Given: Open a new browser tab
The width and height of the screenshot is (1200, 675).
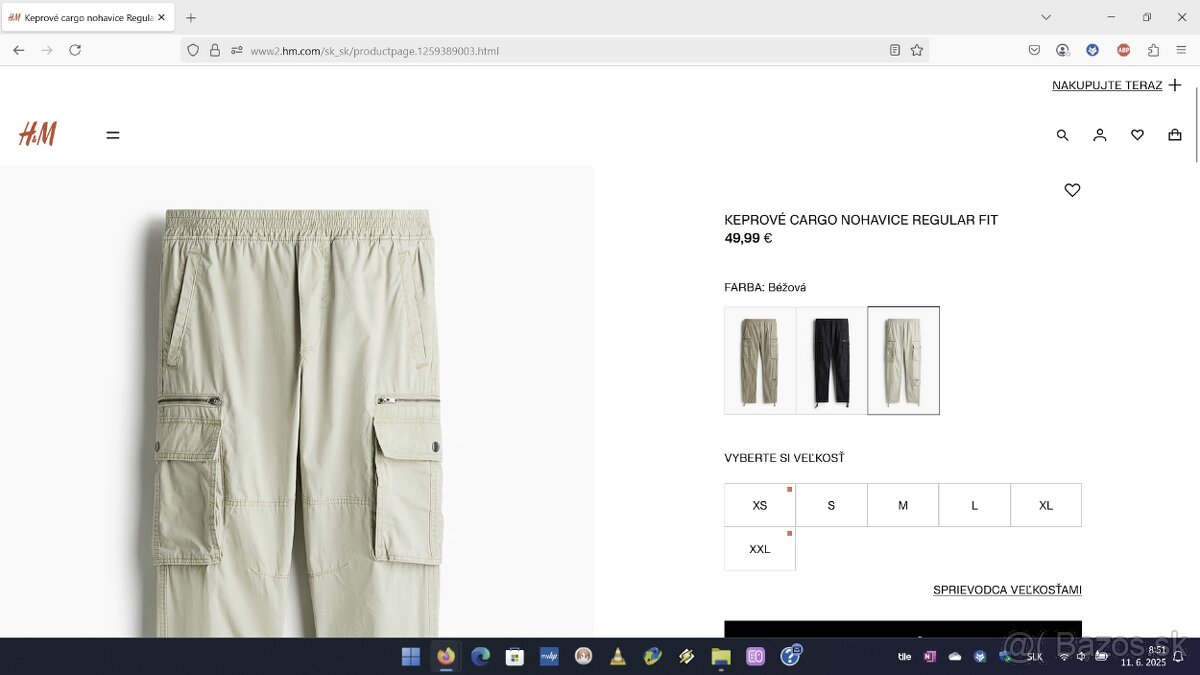Looking at the screenshot, I should click(x=191, y=17).
